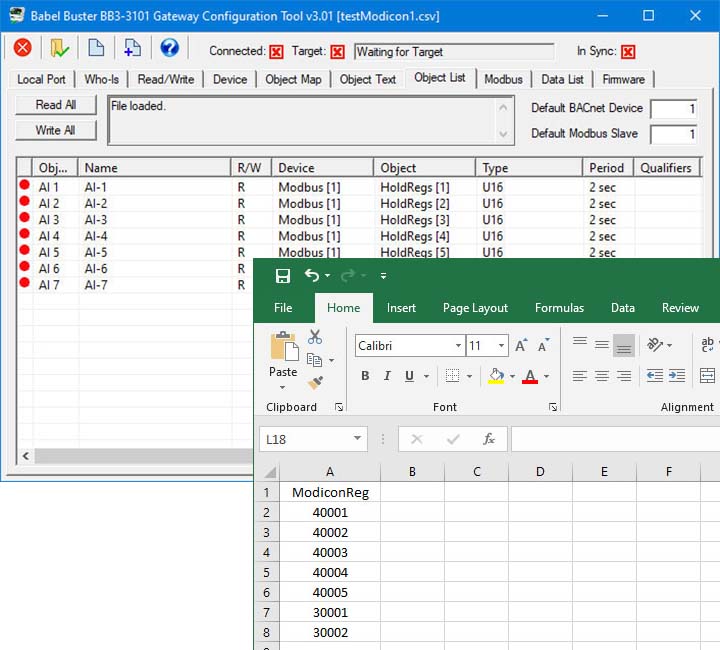The width and height of the screenshot is (720, 650).
Task: Toggle Center alignment in Excel ribbon
Action: [602, 375]
